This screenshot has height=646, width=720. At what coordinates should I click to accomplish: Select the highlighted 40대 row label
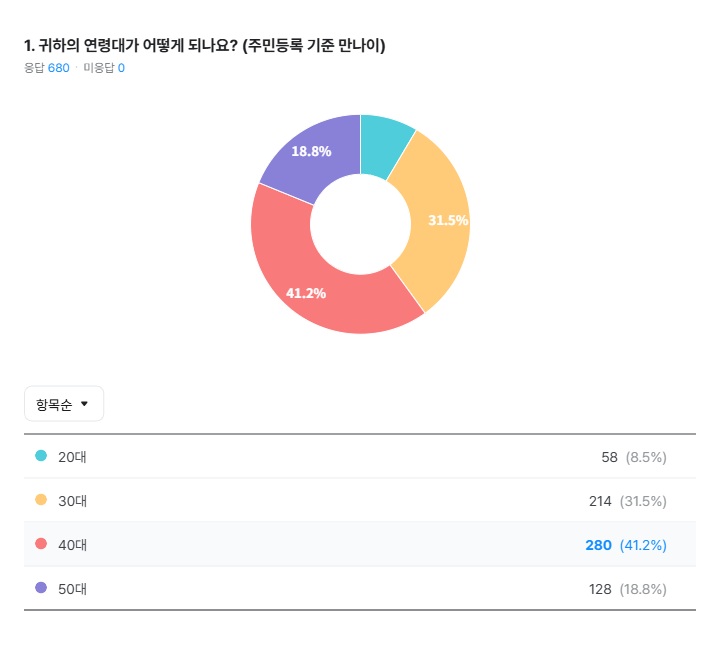(73, 545)
